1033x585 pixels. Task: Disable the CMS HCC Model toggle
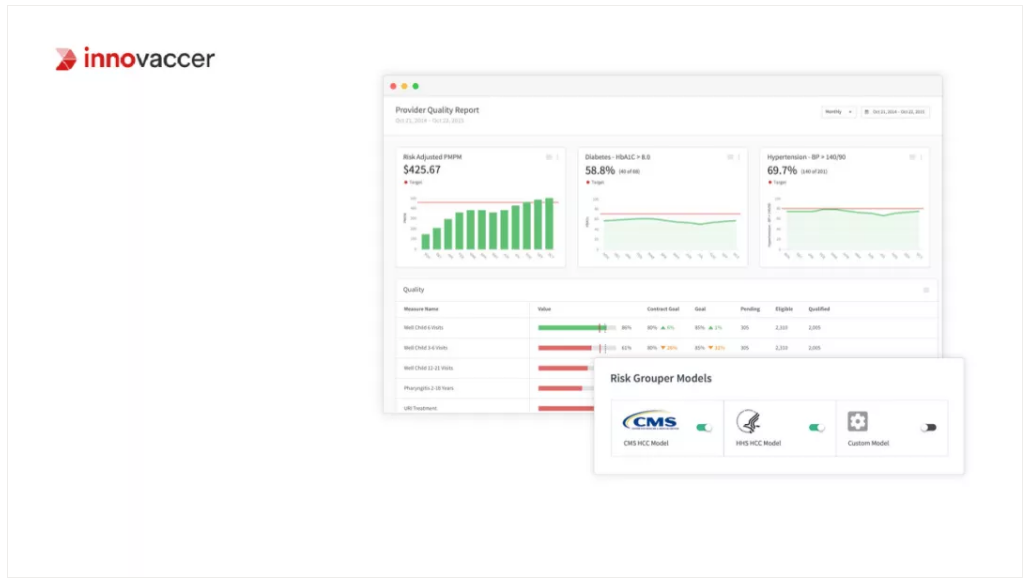click(704, 428)
